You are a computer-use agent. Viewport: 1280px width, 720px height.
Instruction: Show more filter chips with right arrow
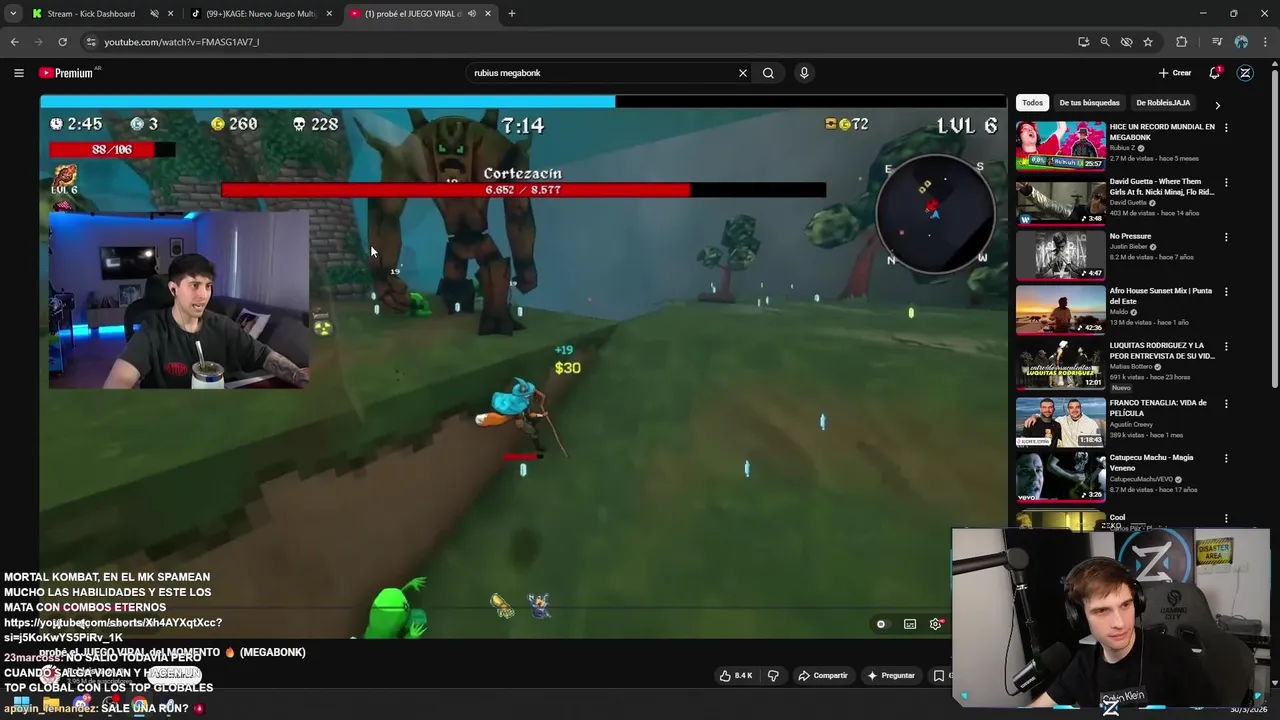tap(1217, 104)
